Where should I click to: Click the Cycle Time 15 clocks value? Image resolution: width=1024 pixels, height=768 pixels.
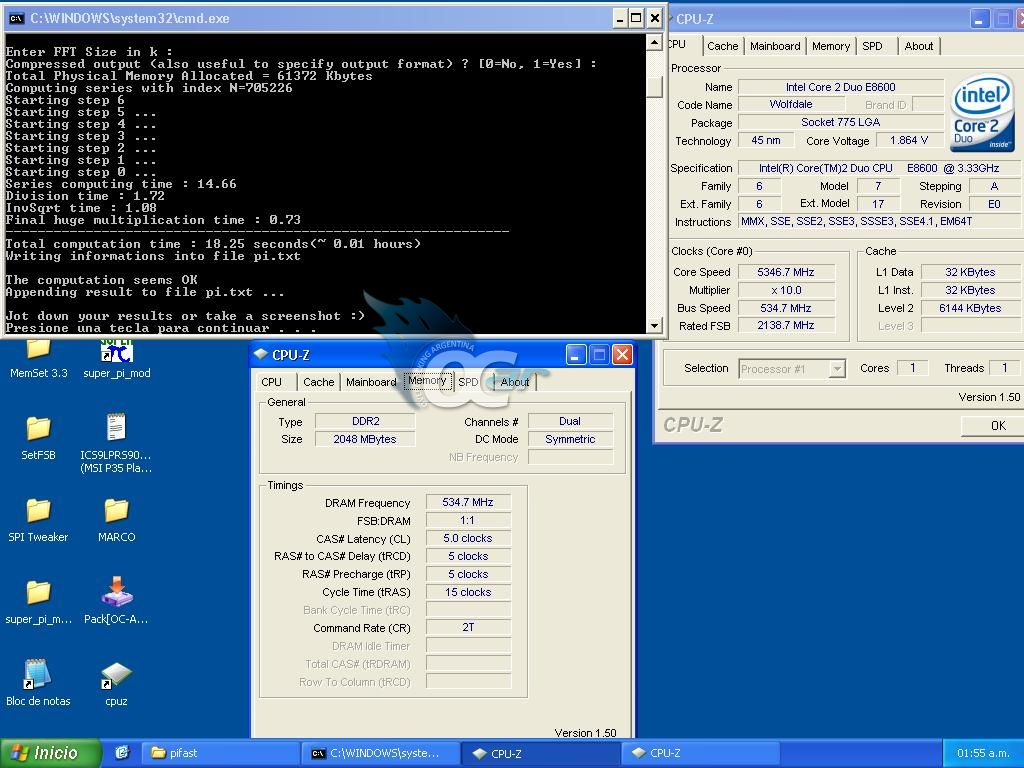(468, 592)
